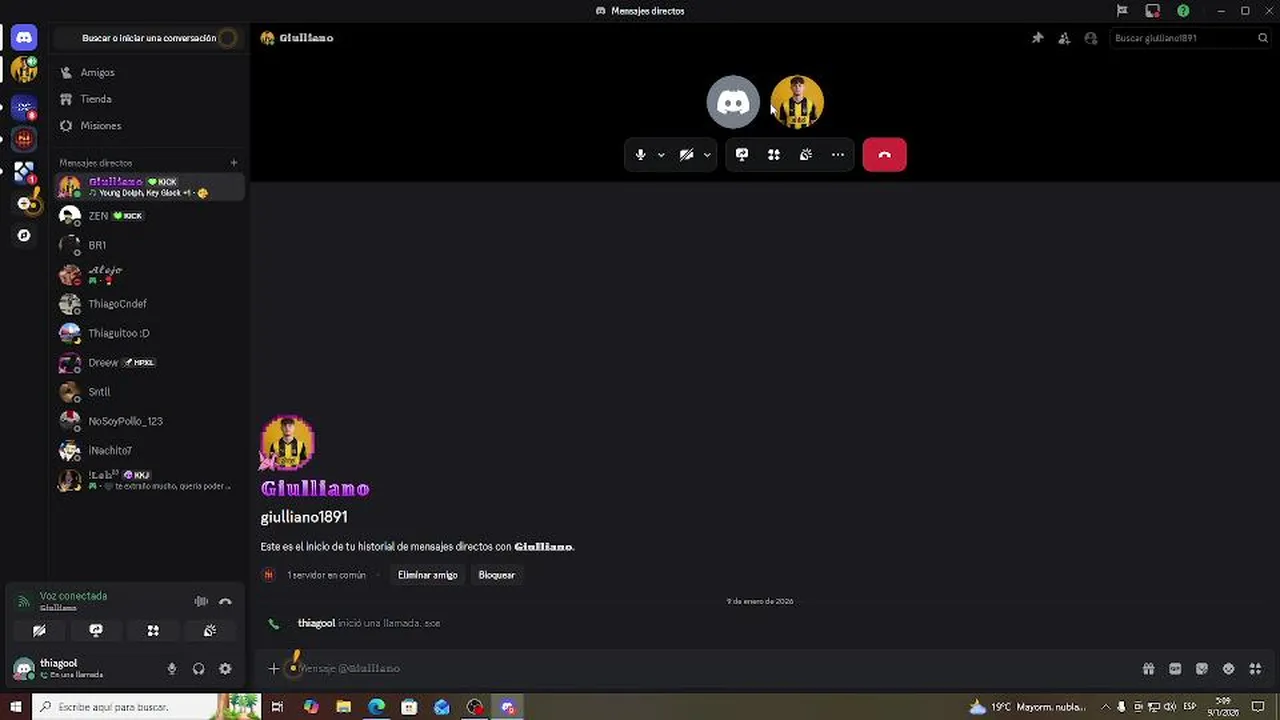Image resolution: width=1280 pixels, height=720 pixels.
Task: Open user settings gear icon
Action: tap(225, 669)
